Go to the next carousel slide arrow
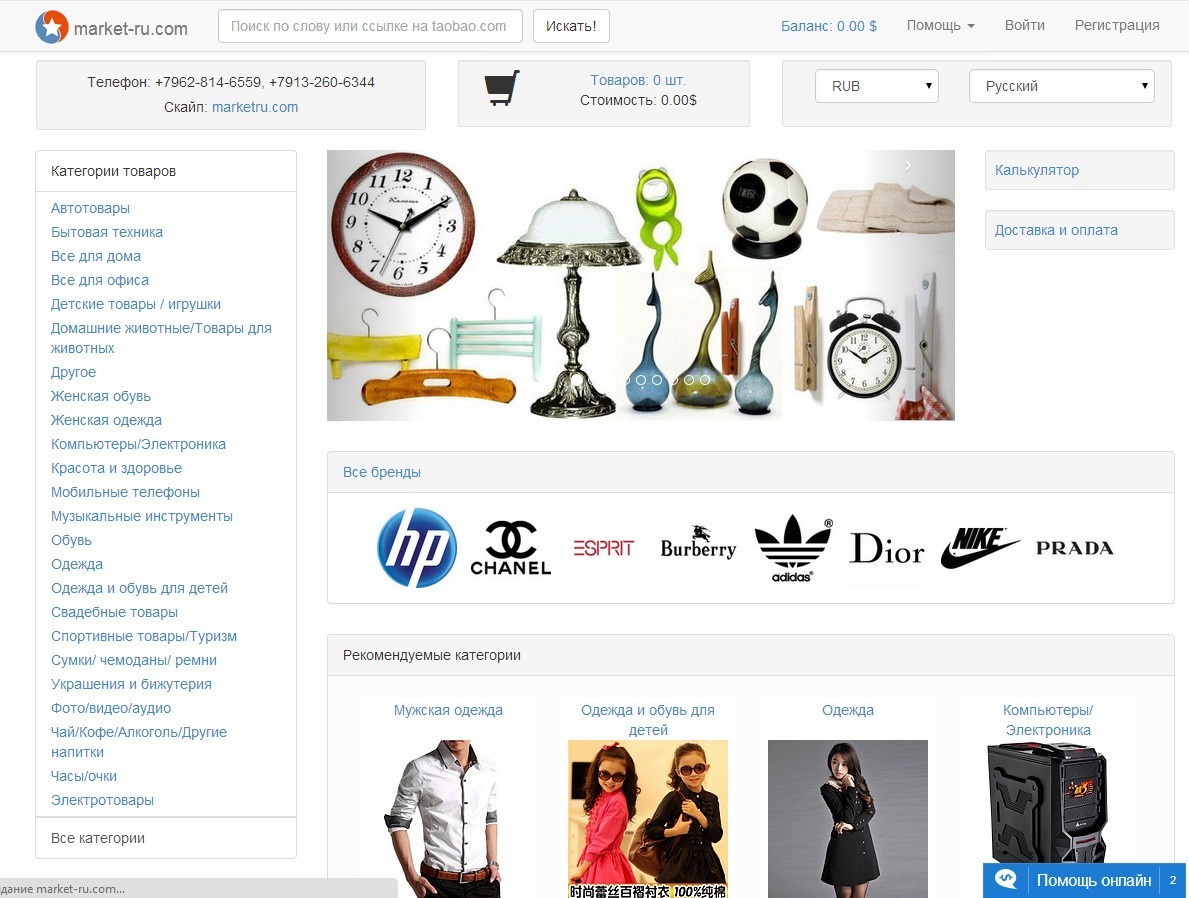1189x898 pixels. point(908,165)
